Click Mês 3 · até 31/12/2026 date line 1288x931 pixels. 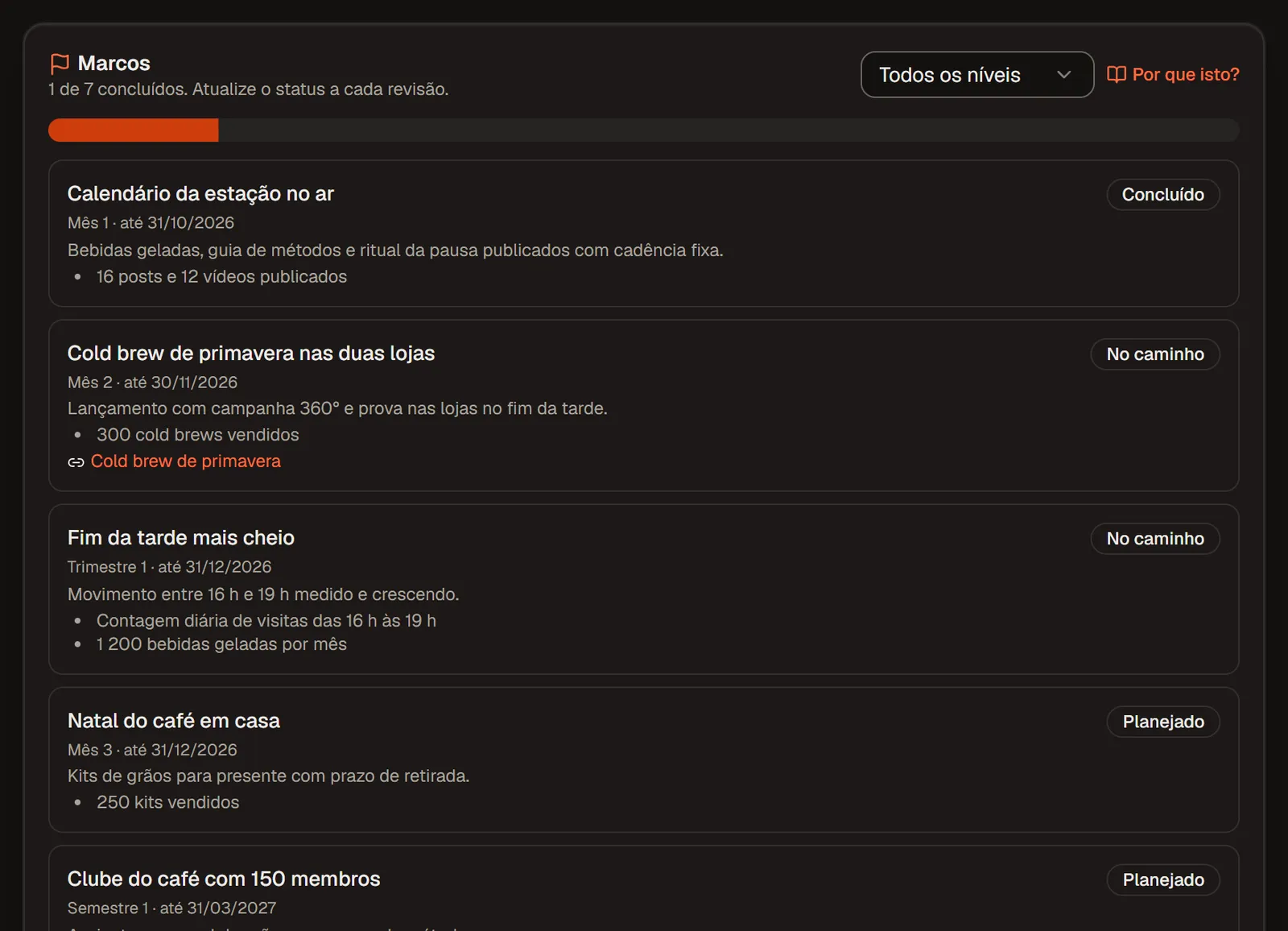152,750
